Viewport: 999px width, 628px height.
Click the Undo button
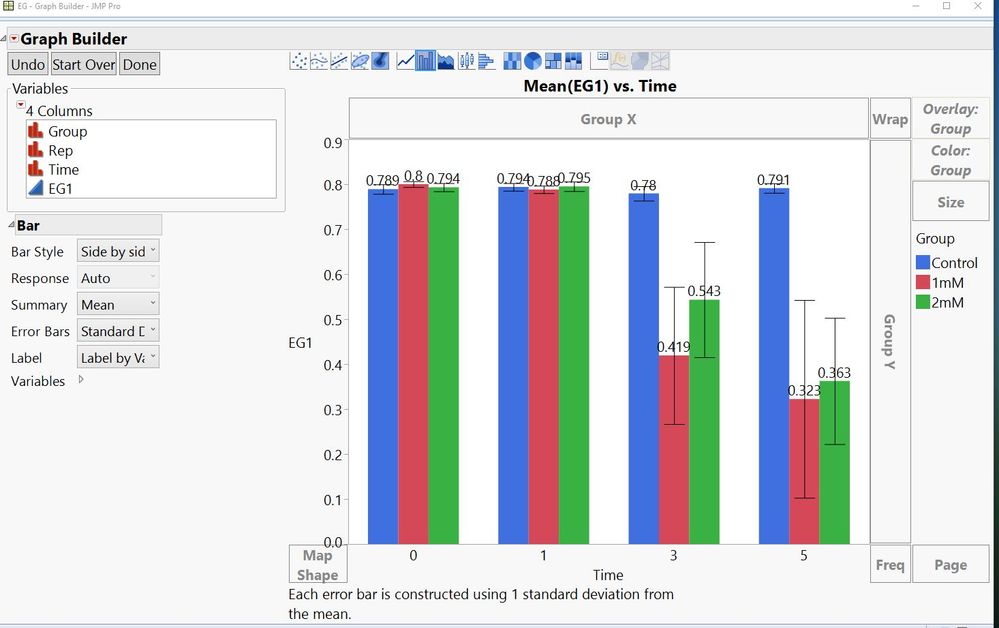coord(27,64)
